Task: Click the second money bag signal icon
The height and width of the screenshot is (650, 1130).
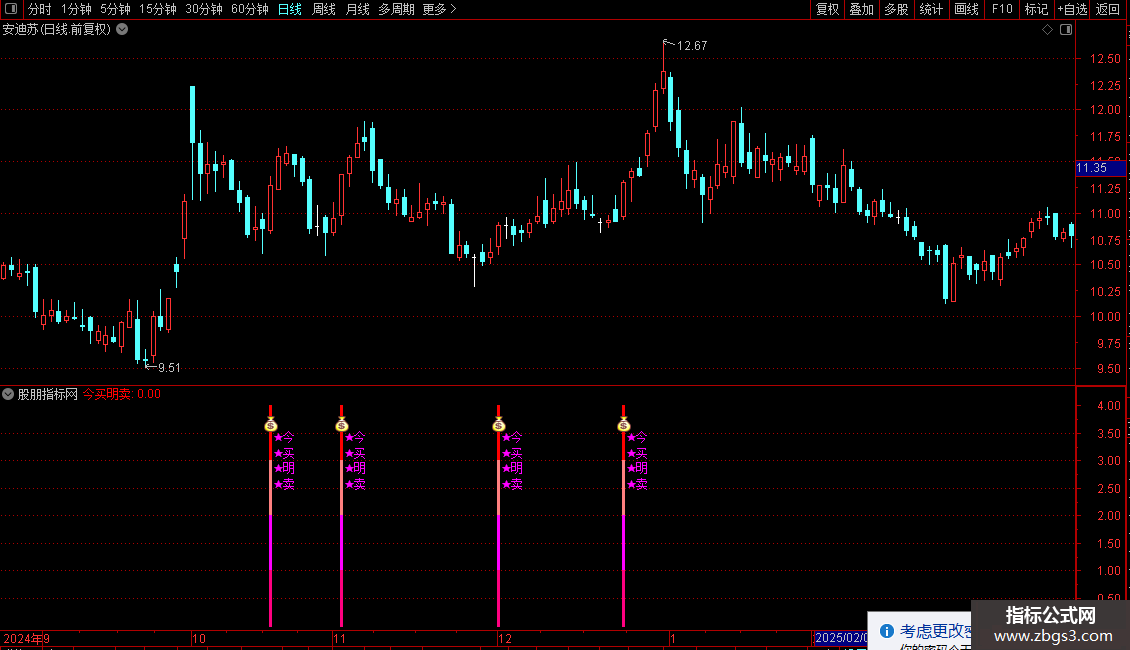Action: (342, 424)
